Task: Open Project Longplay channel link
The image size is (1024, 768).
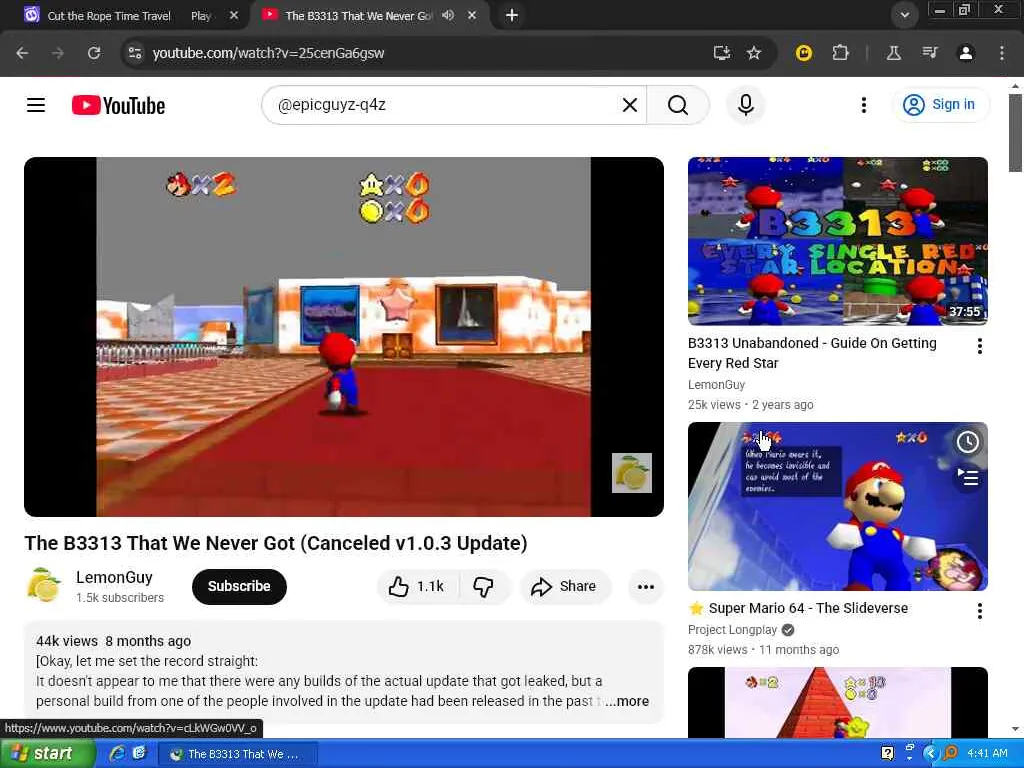Action: coord(732,630)
